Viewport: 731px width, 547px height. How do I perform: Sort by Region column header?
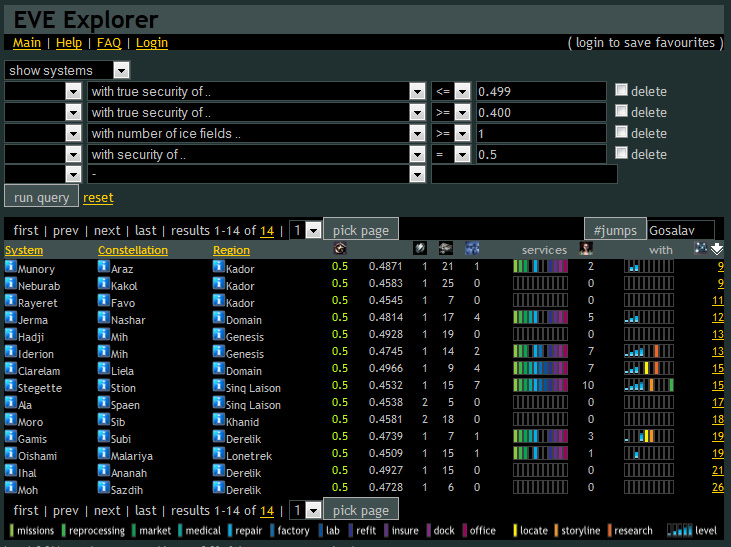click(231, 250)
